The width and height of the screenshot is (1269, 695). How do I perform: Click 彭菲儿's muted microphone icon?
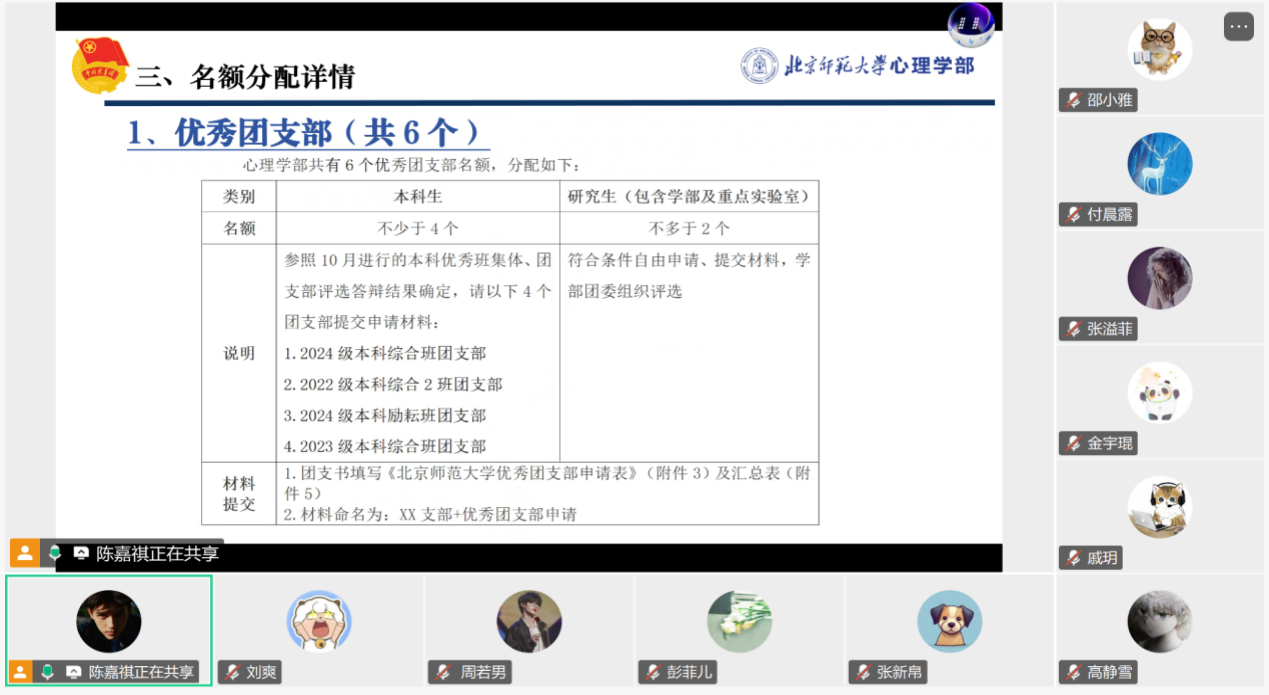click(653, 673)
